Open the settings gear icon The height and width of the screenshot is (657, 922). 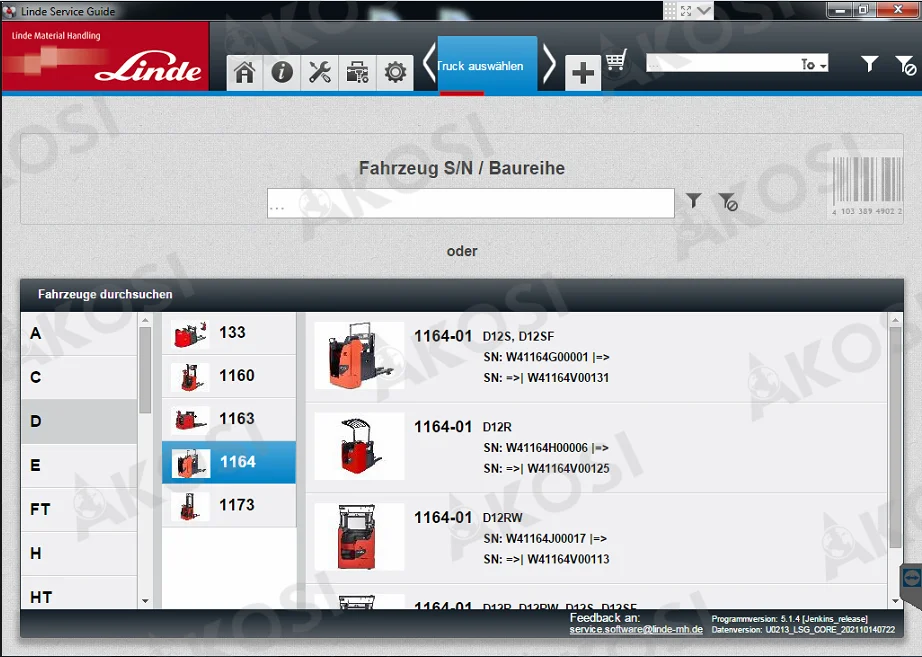click(395, 72)
